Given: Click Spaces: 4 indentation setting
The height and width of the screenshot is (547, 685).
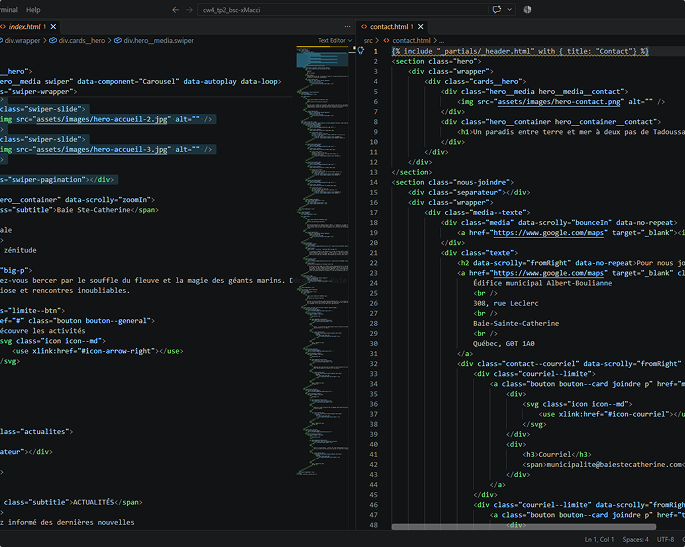Looking at the screenshot, I should pyautogui.click(x=635, y=540).
